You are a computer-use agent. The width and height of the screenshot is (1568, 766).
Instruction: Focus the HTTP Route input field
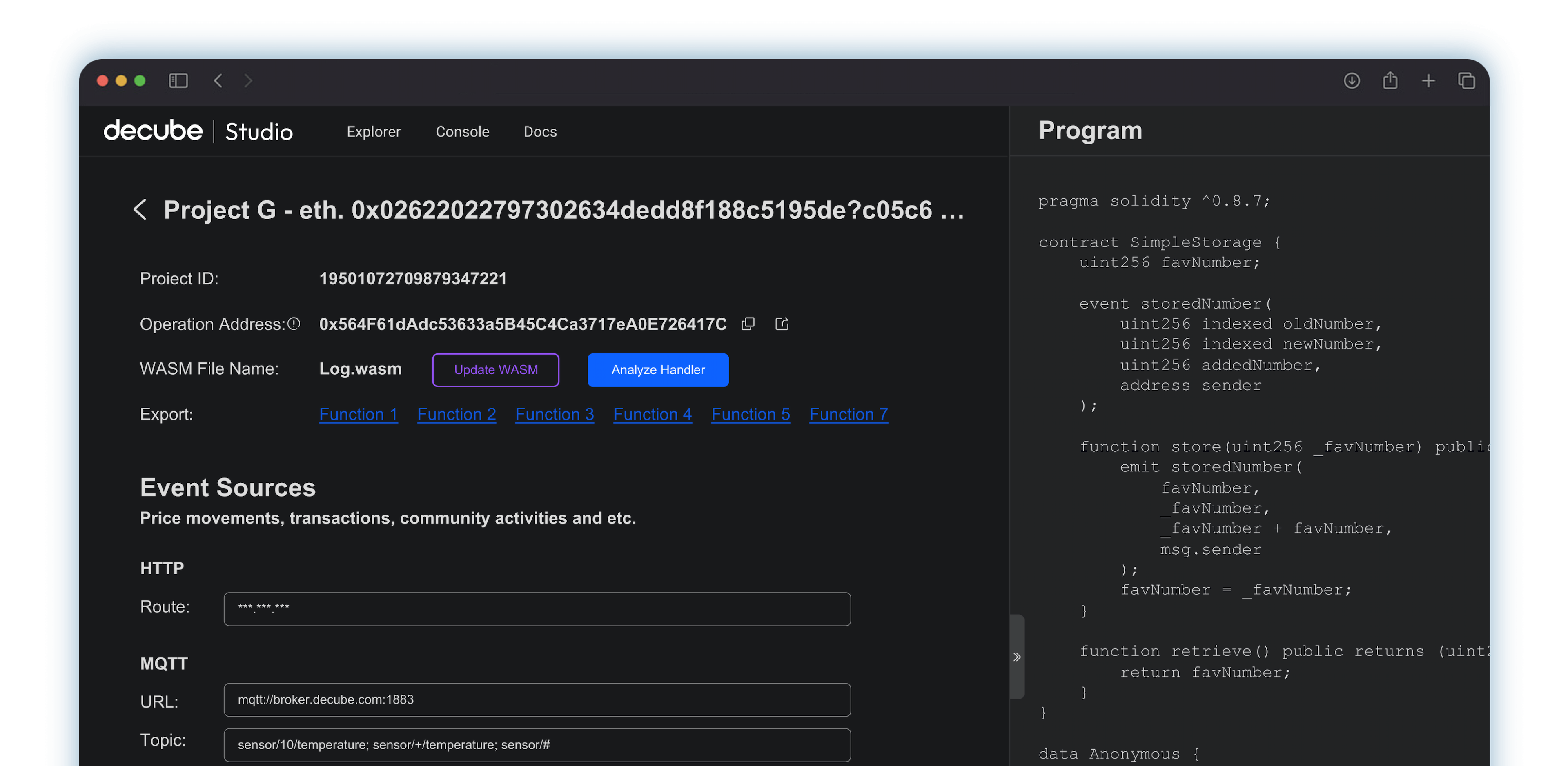point(537,609)
